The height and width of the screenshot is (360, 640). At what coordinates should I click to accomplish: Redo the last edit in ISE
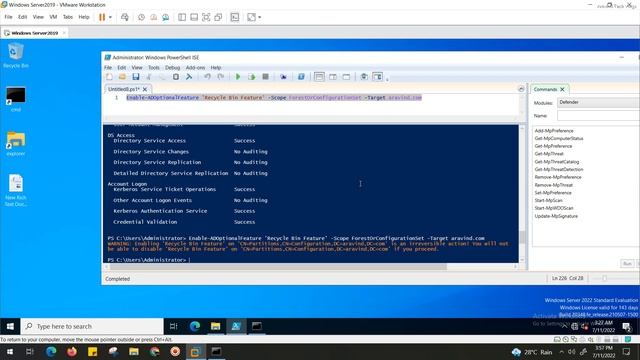pos(221,77)
